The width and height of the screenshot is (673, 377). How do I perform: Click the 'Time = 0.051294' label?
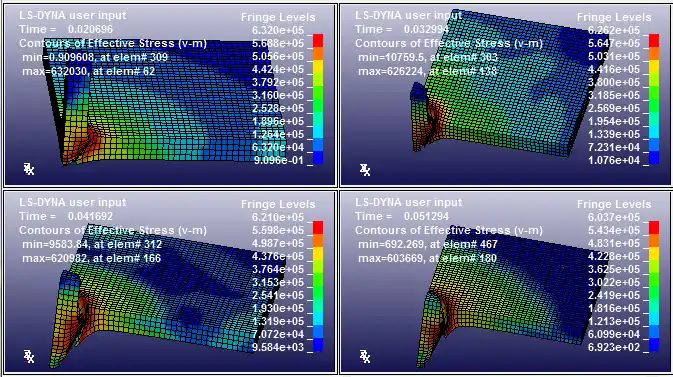point(402,216)
